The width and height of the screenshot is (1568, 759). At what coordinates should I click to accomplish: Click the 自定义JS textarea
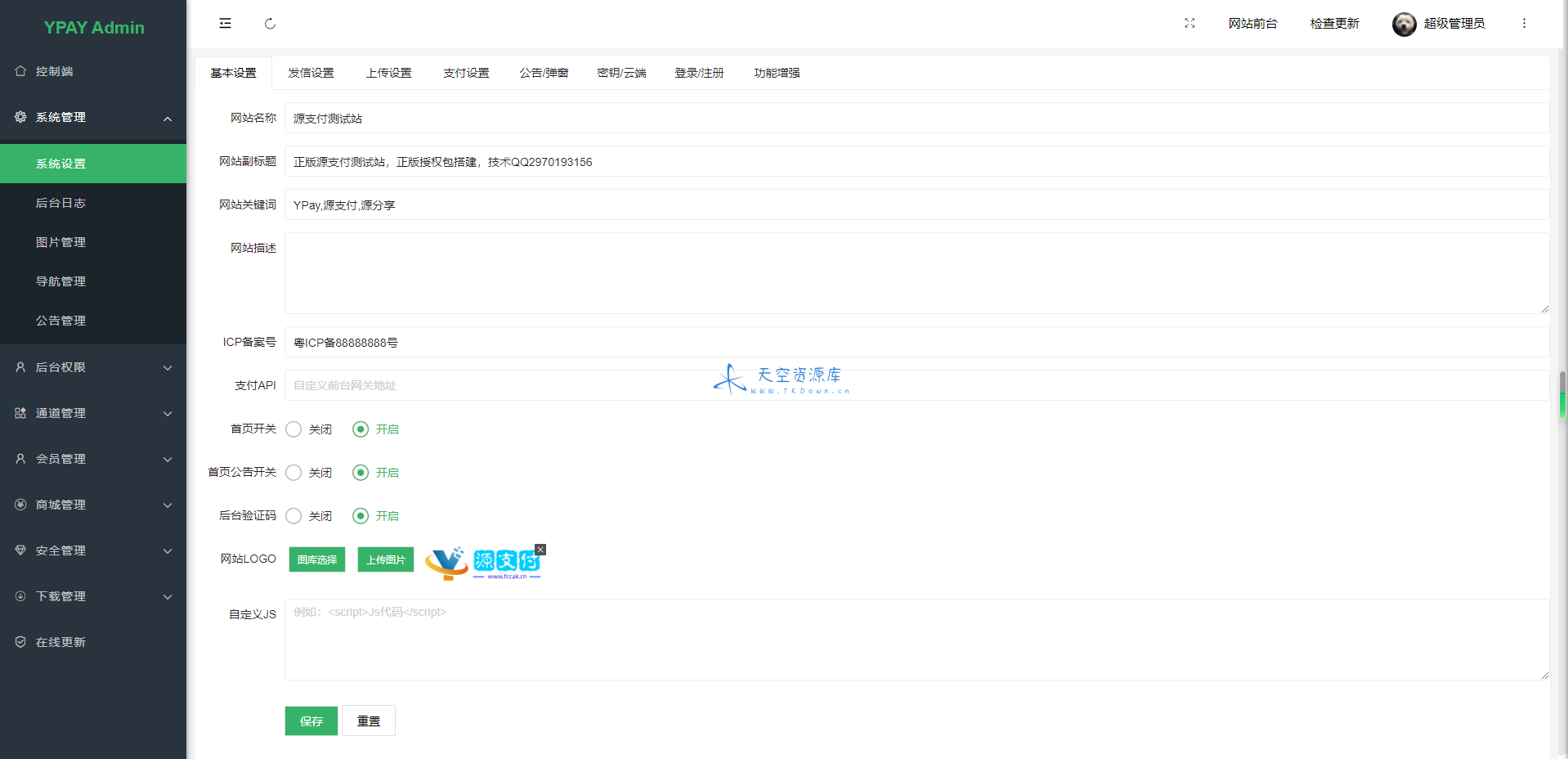tap(916, 640)
